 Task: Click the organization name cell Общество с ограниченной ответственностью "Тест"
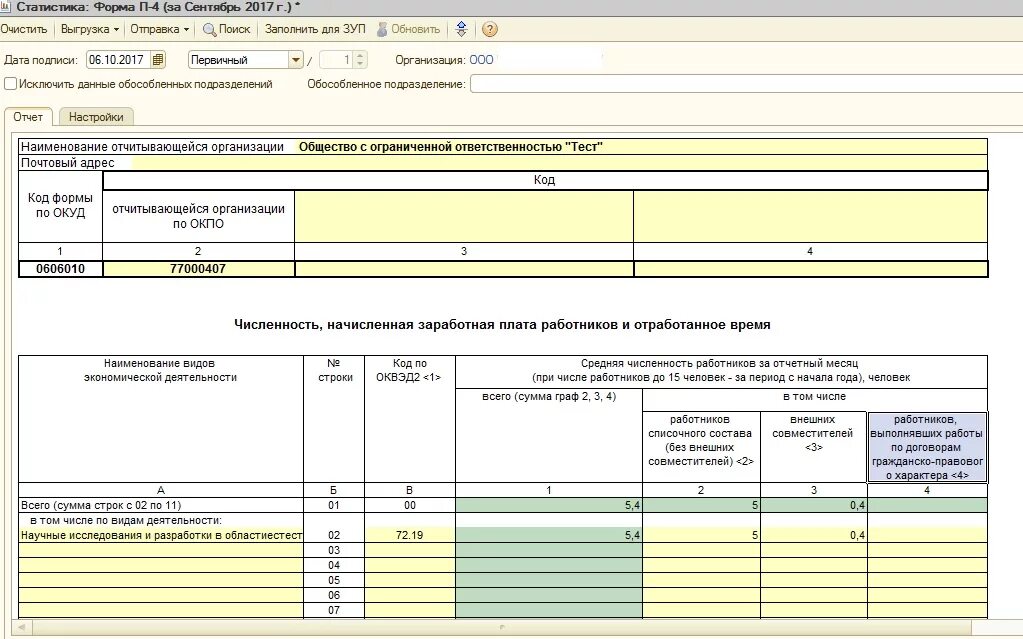[642, 147]
